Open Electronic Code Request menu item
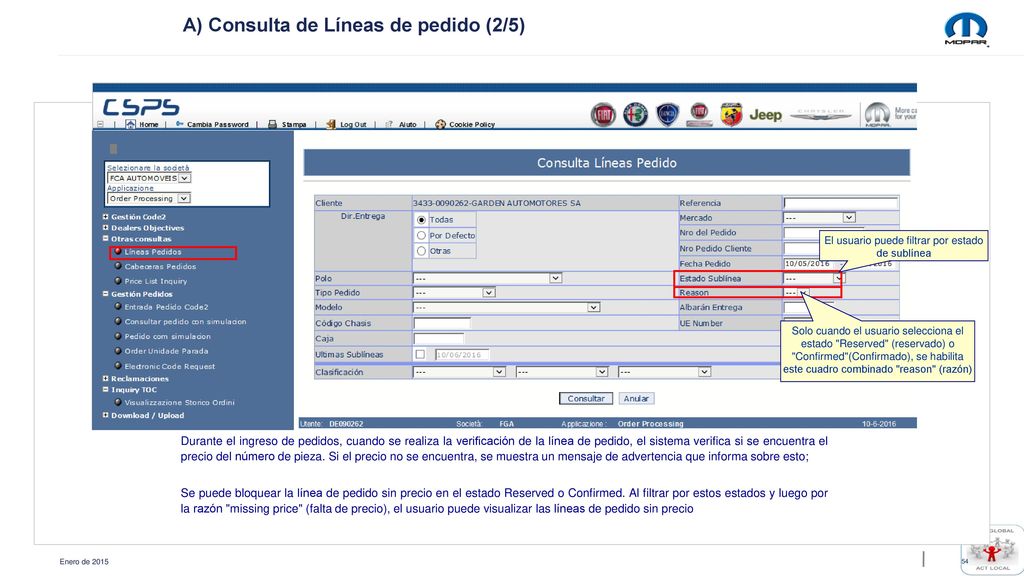This screenshot has height=576, width=1024. (x=170, y=366)
